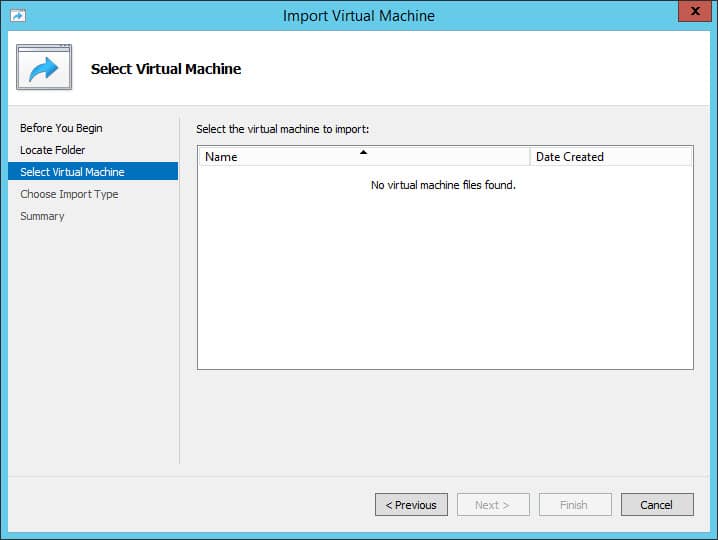The width and height of the screenshot is (718, 540).
Task: Click the large blue arrow import icon
Action: pos(44,68)
